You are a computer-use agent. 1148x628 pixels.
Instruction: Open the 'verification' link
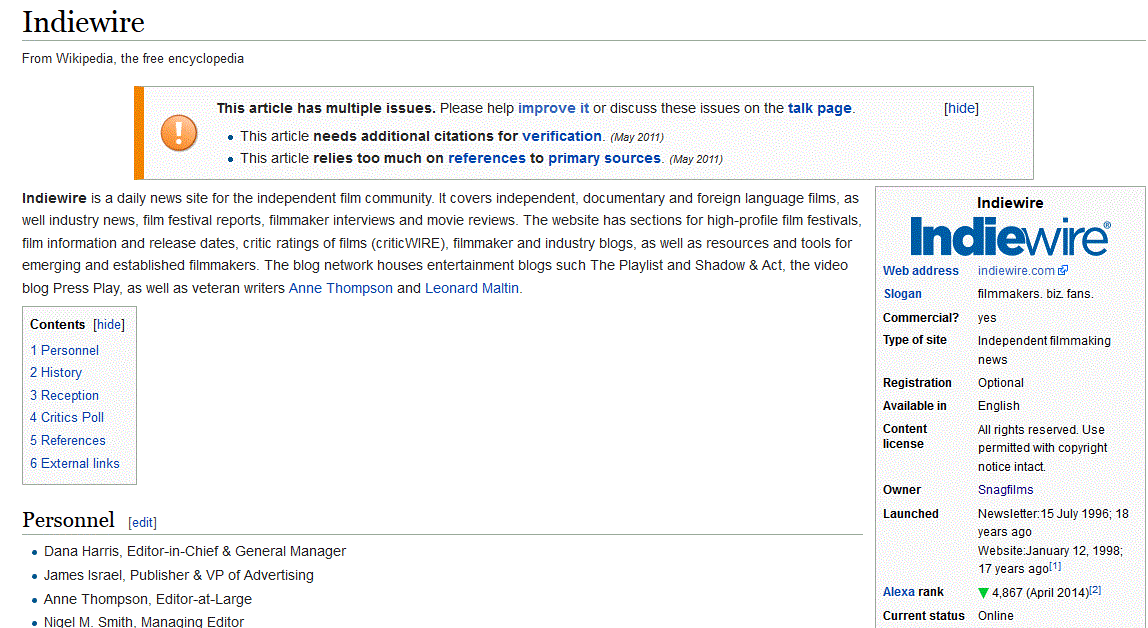point(562,136)
